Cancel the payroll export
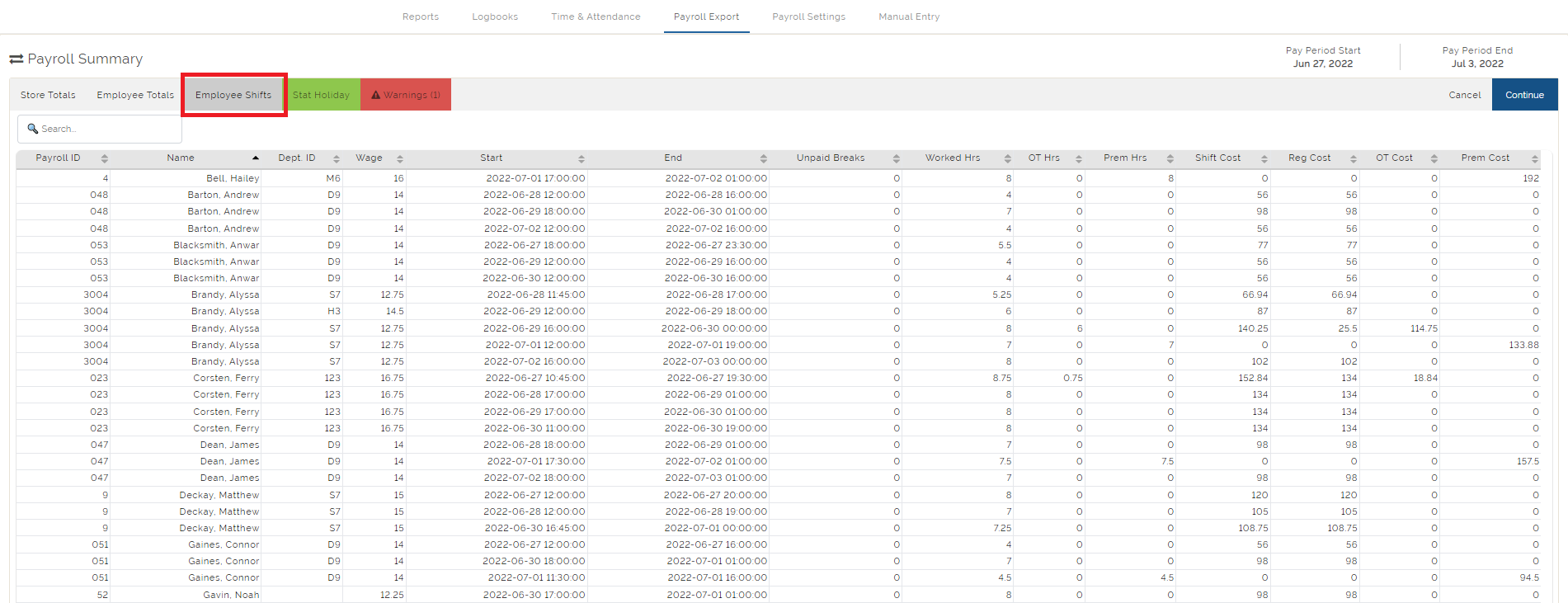The height and width of the screenshot is (603, 1568). [x=1464, y=95]
